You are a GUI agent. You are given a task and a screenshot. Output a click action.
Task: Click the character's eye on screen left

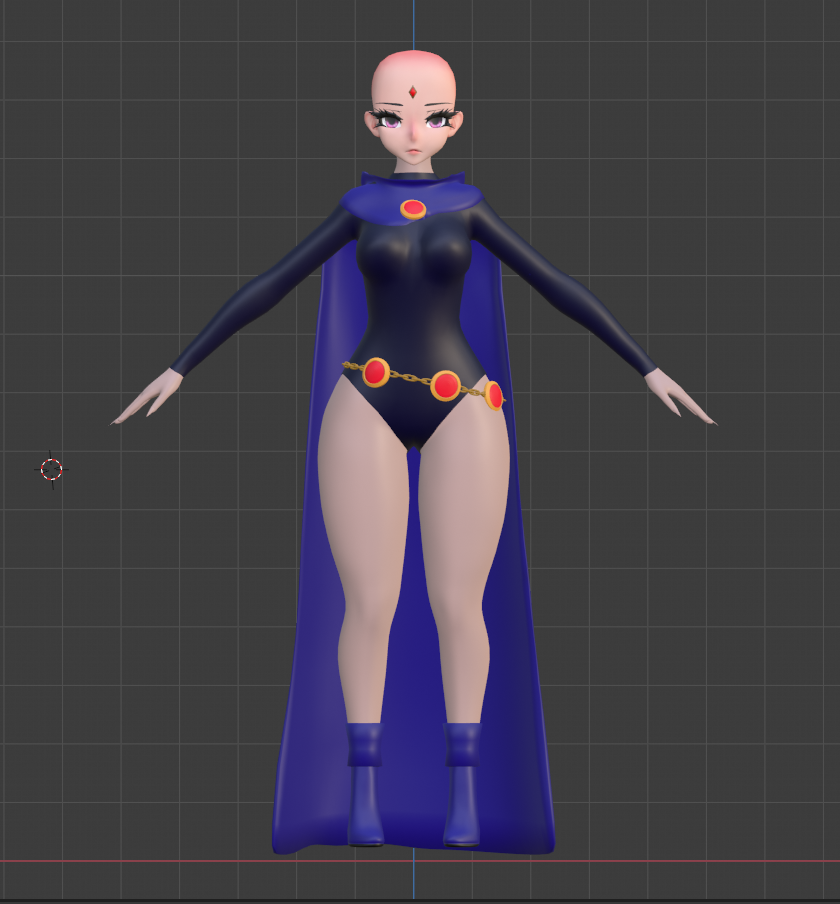(390, 122)
